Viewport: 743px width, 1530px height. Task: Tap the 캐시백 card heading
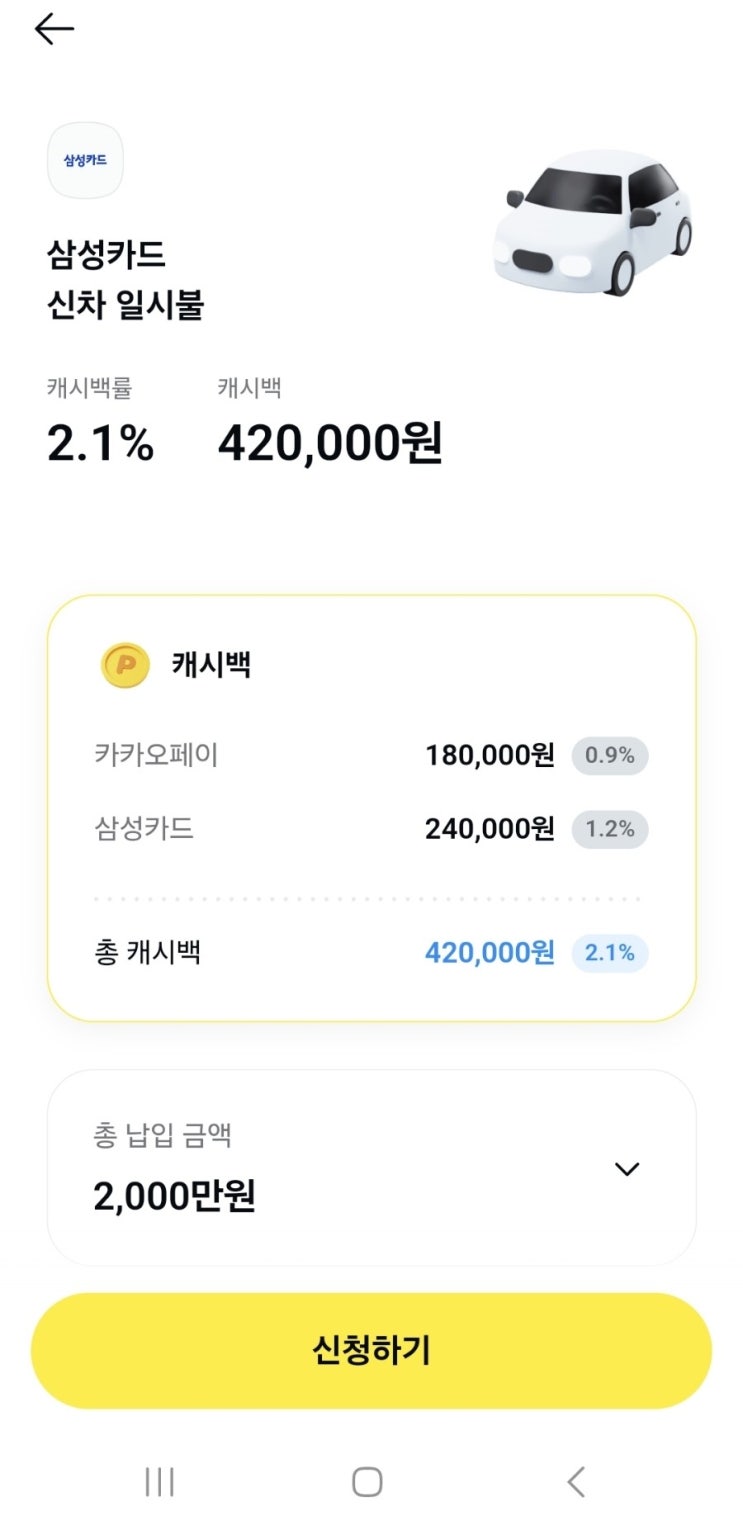click(x=211, y=666)
